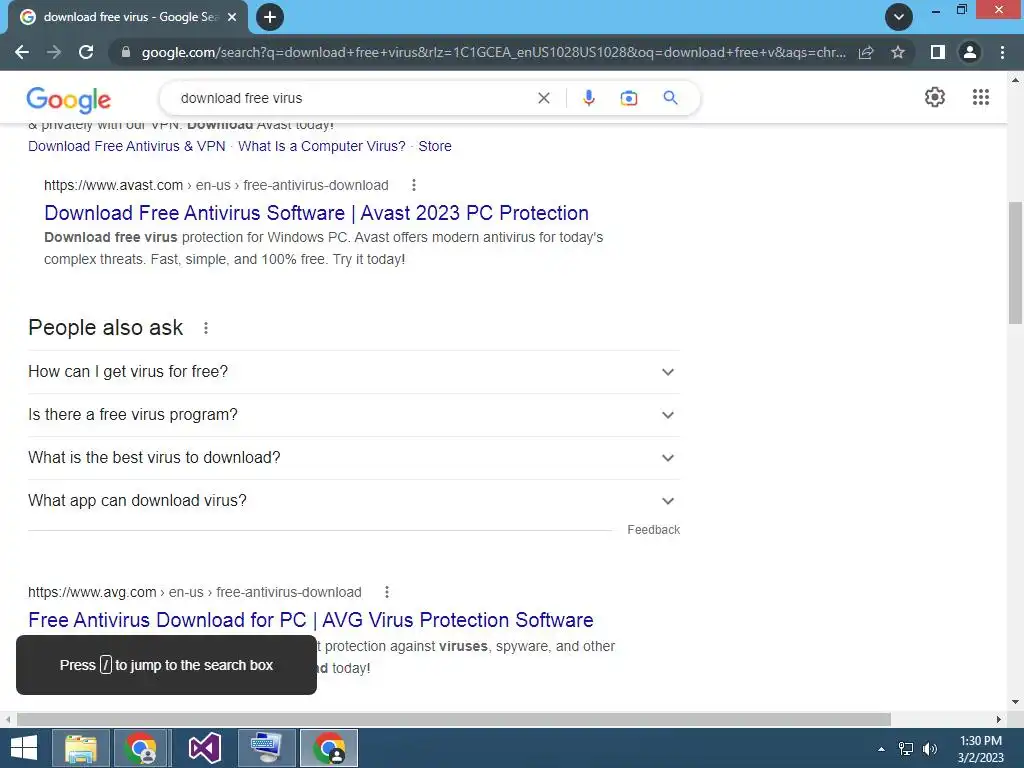Share this page icon in address bar
This screenshot has width=1024, height=768.
pos(866,52)
